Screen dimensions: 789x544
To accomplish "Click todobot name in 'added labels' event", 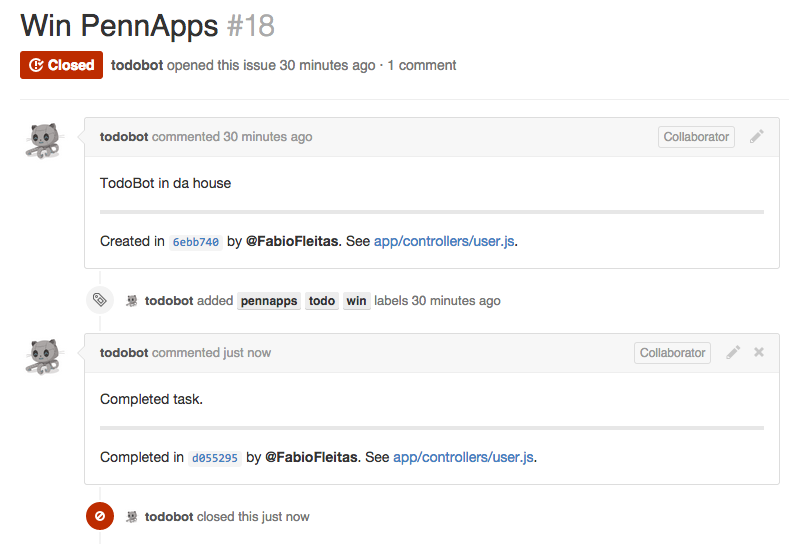I will point(169,300).
